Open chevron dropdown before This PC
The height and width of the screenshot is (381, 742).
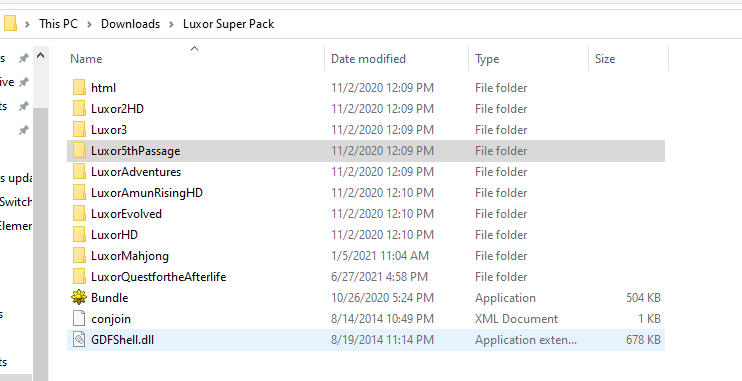pyautogui.click(x=27, y=24)
